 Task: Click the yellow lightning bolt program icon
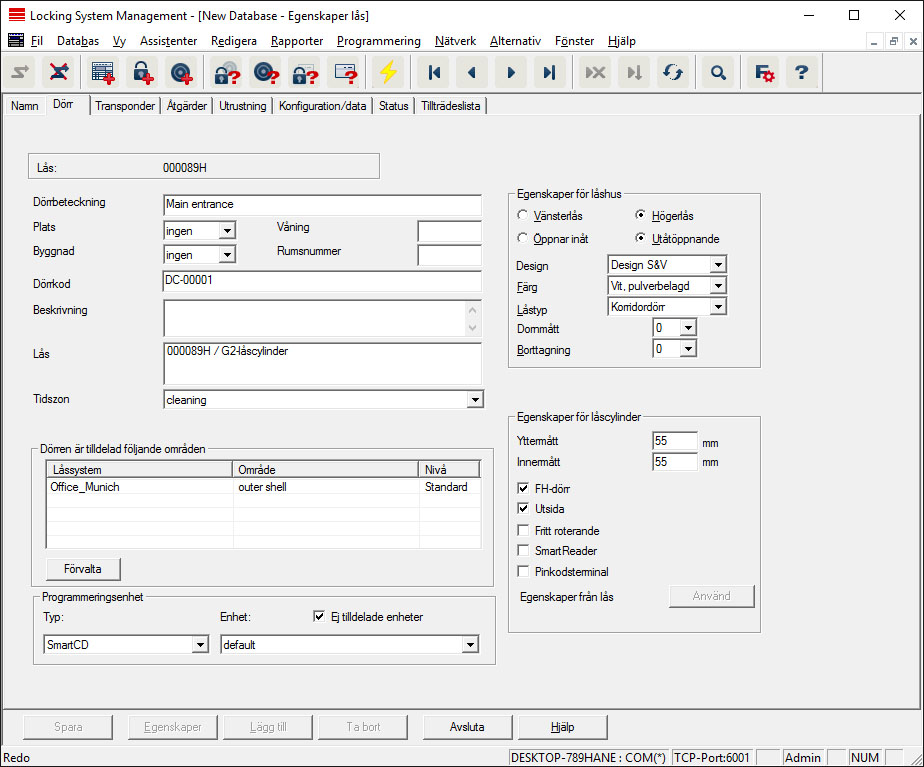tap(386, 73)
